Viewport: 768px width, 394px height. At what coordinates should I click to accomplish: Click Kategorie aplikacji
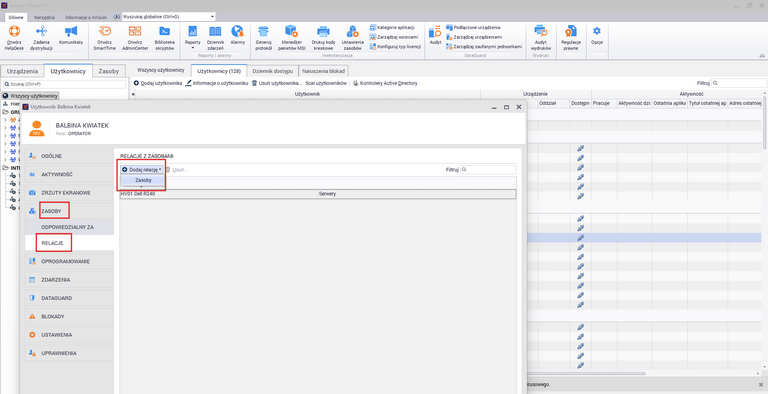tap(392, 27)
